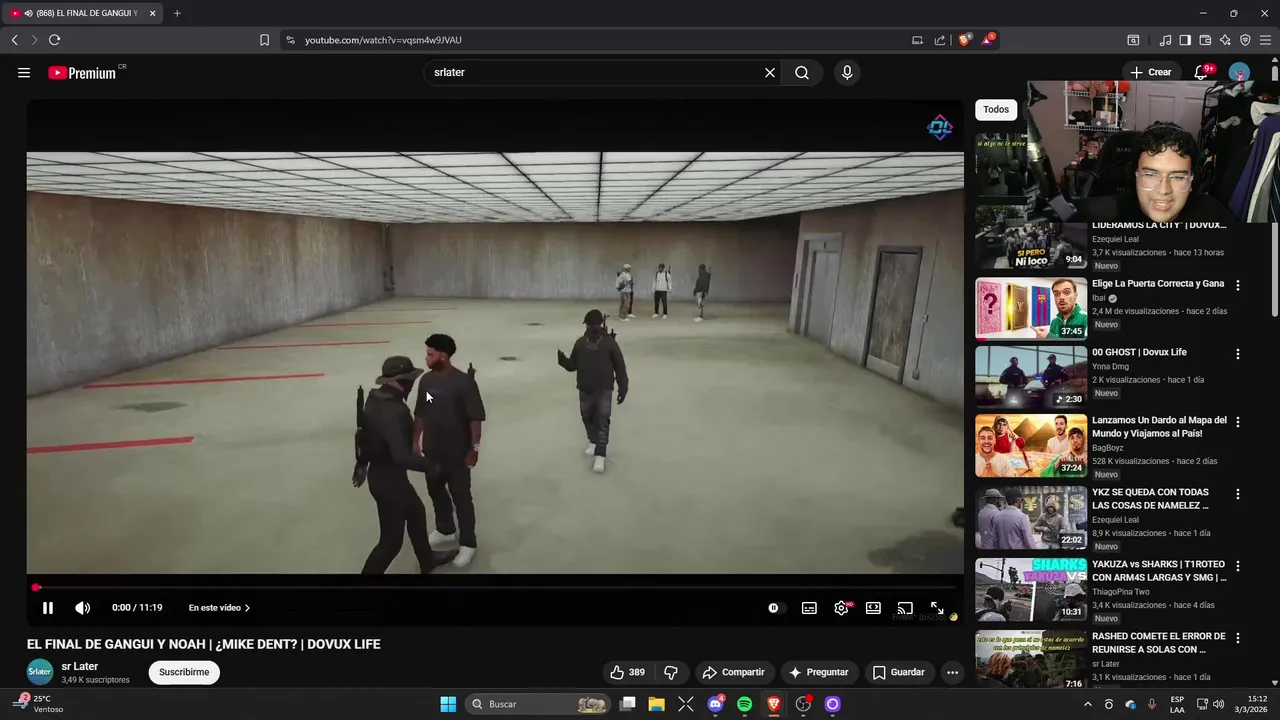Image resolution: width=1280 pixels, height=720 pixels.
Task: Open the Brave Shields lion icon
Action: pyautogui.click(x=965, y=40)
